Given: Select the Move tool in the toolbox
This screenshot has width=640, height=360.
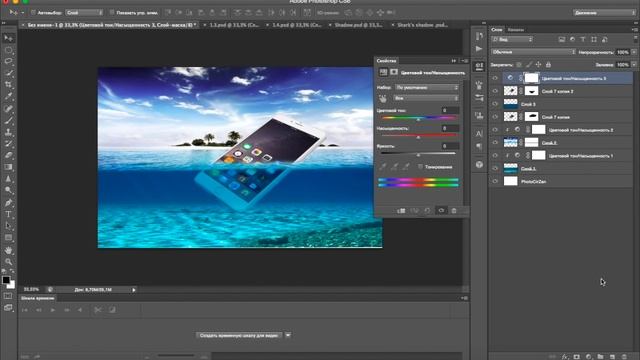Looking at the screenshot, I should pos(9,38).
